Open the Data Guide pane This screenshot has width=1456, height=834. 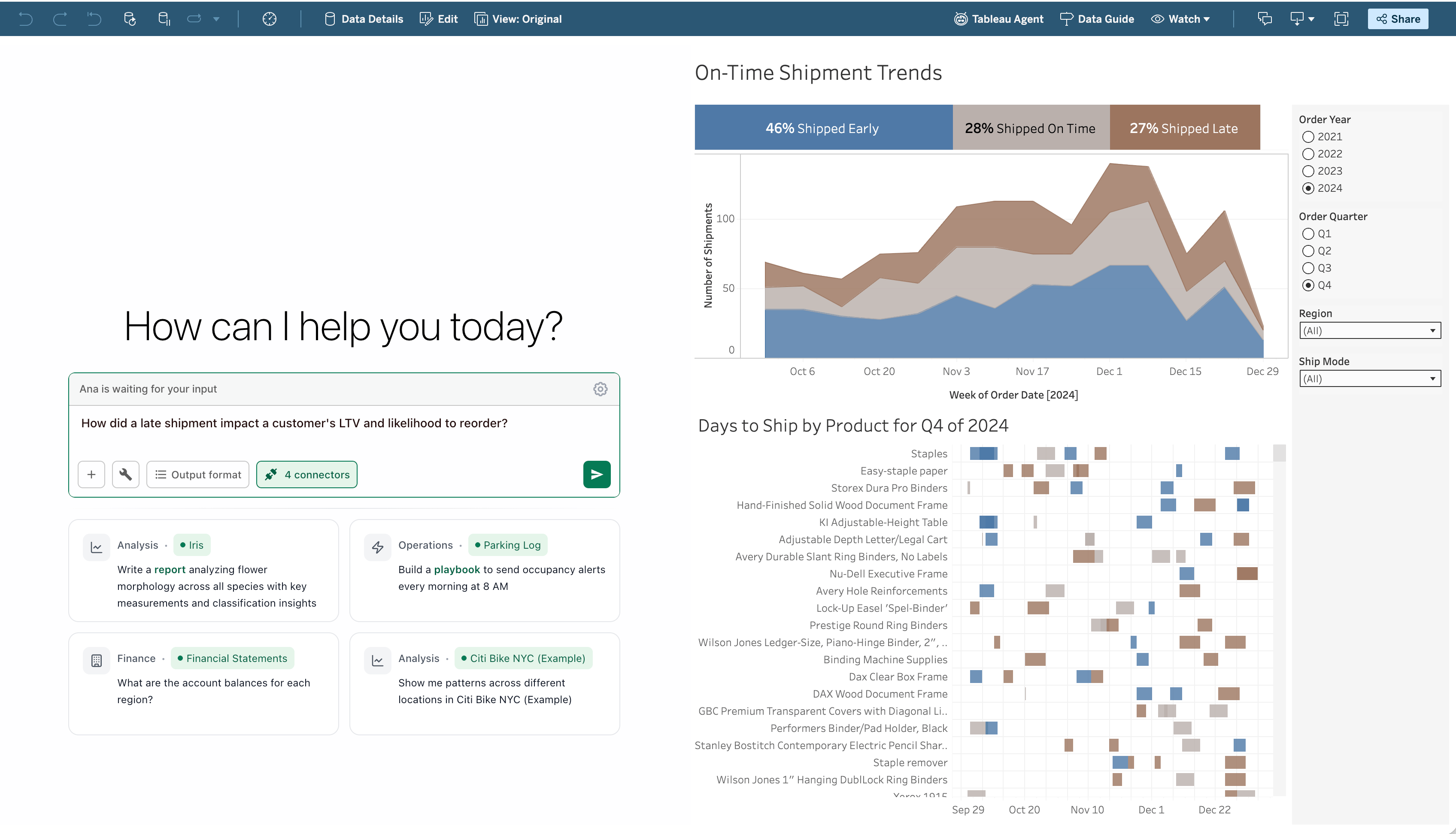click(1097, 19)
